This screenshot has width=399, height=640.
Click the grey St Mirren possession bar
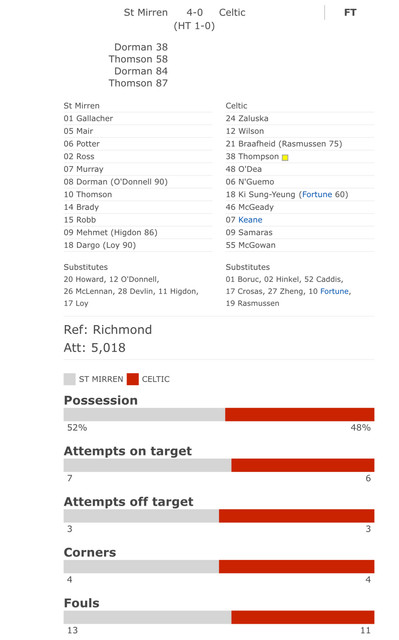tap(144, 414)
